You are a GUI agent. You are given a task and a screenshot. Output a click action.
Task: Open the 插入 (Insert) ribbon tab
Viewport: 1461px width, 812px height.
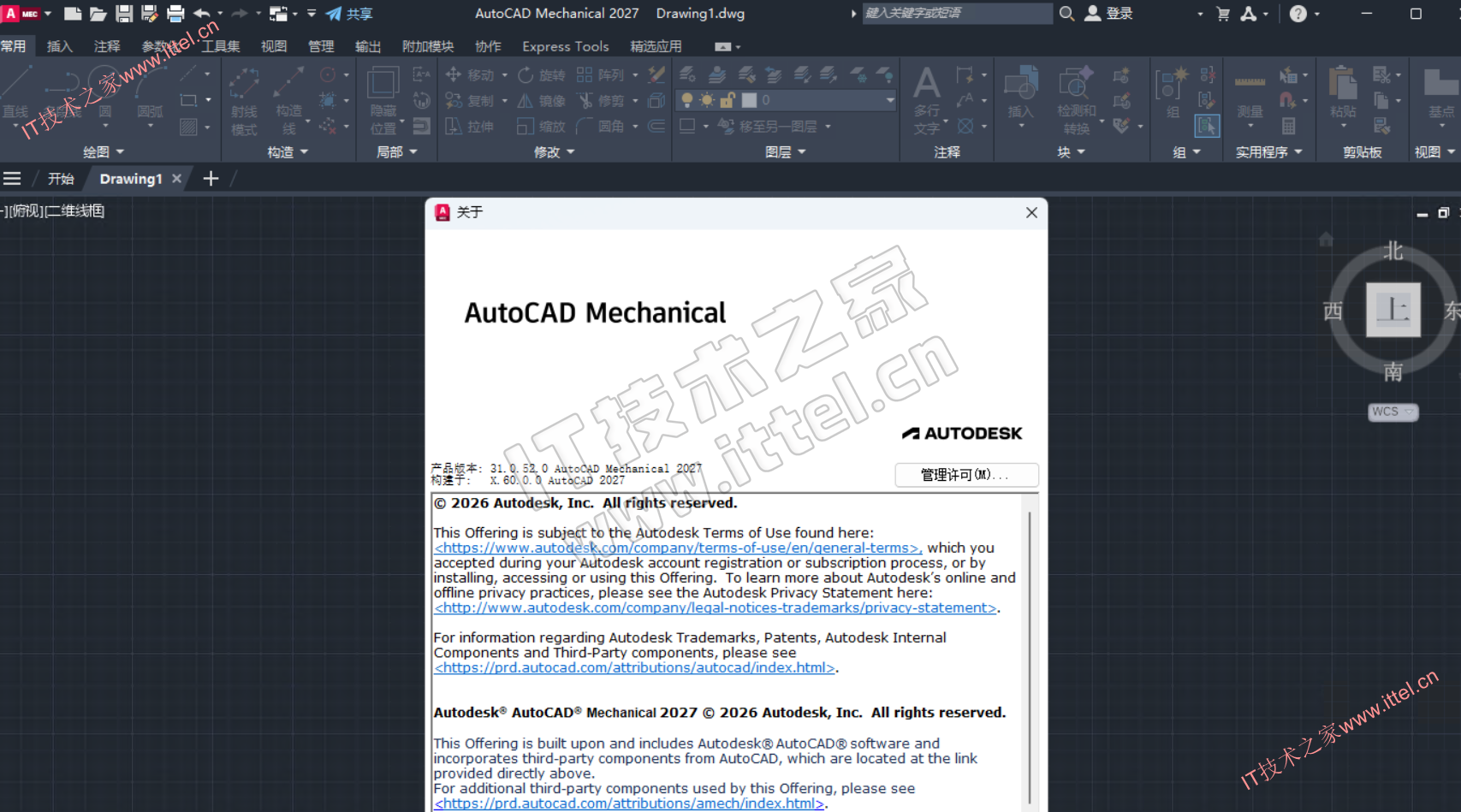click(59, 46)
